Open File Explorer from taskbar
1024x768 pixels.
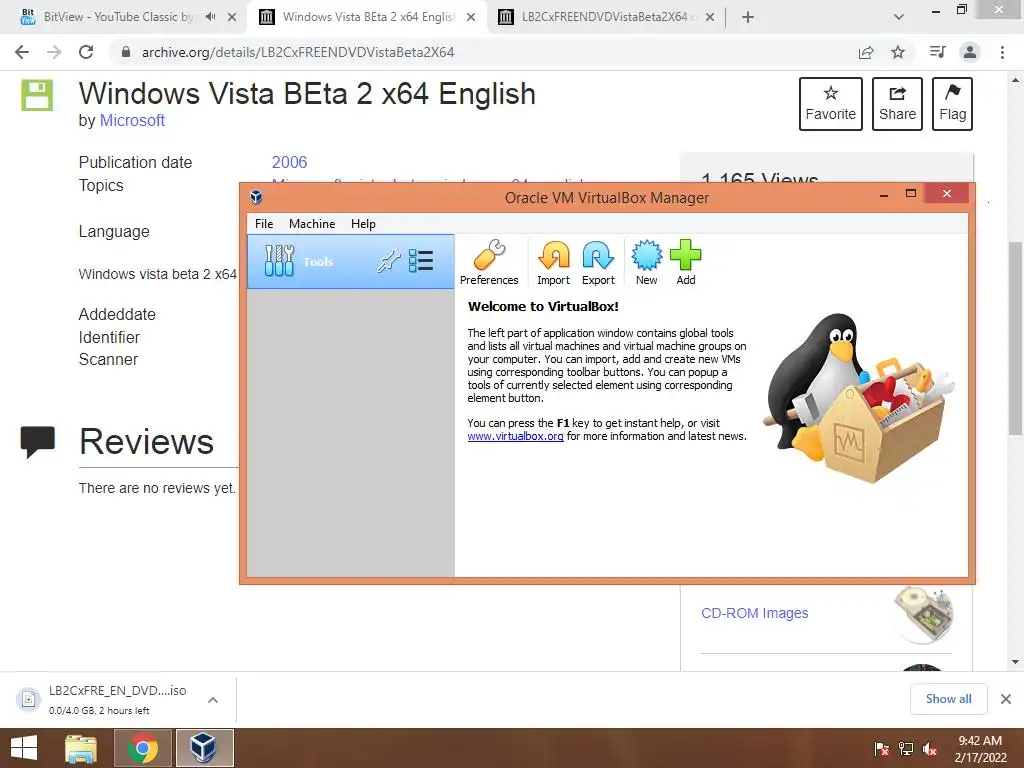coord(81,748)
